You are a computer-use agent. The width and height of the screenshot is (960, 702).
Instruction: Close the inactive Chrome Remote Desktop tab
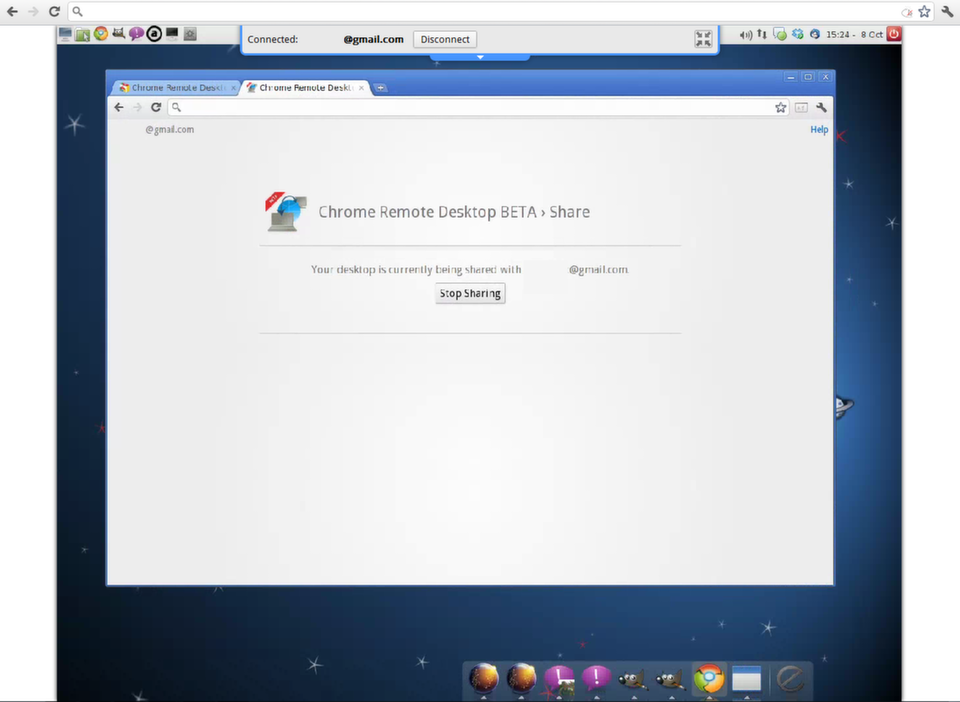click(233, 88)
